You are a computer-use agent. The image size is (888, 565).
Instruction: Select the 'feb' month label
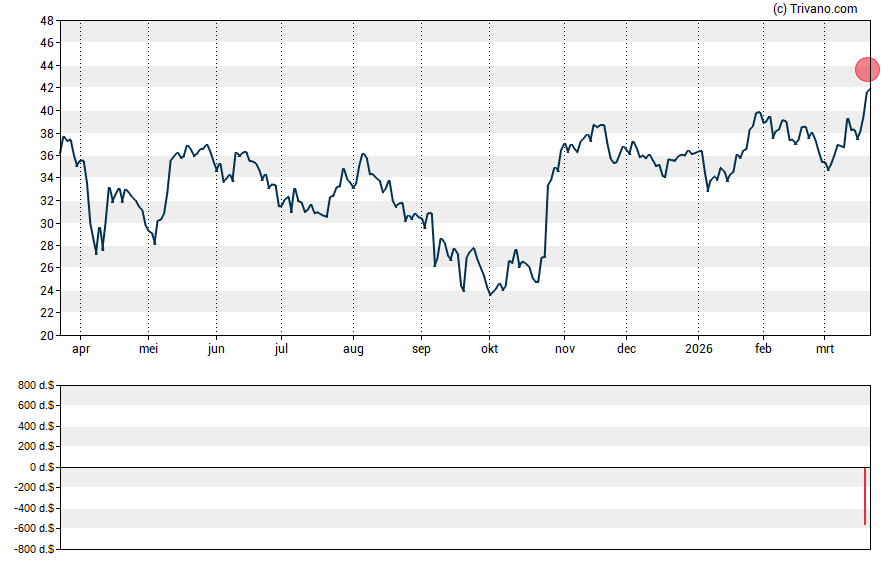click(762, 350)
